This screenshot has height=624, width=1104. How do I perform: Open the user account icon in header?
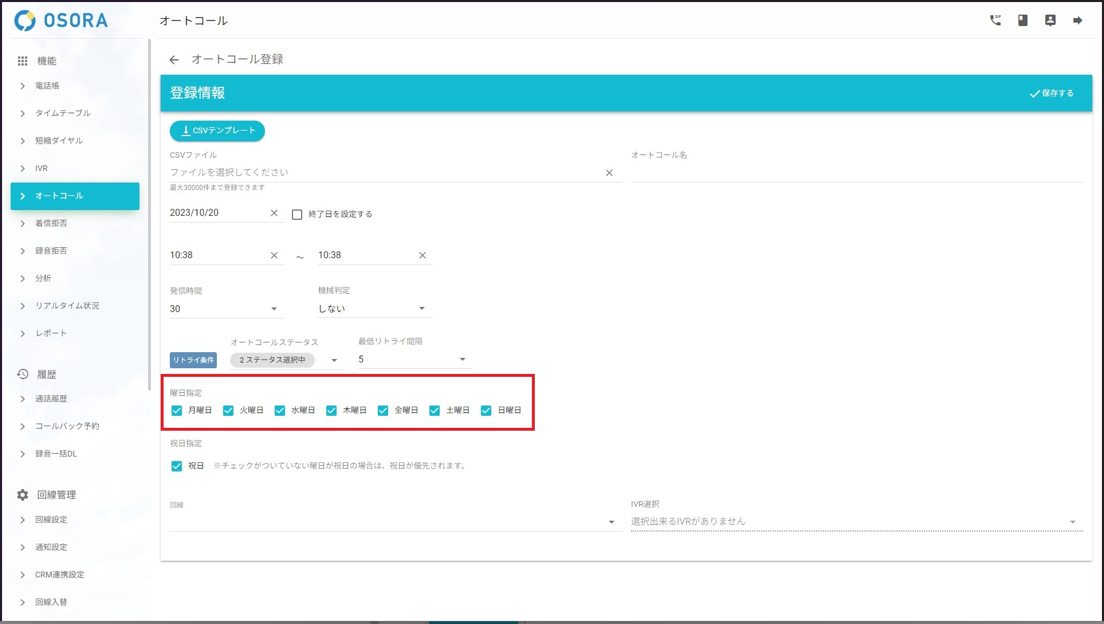tap(1050, 20)
